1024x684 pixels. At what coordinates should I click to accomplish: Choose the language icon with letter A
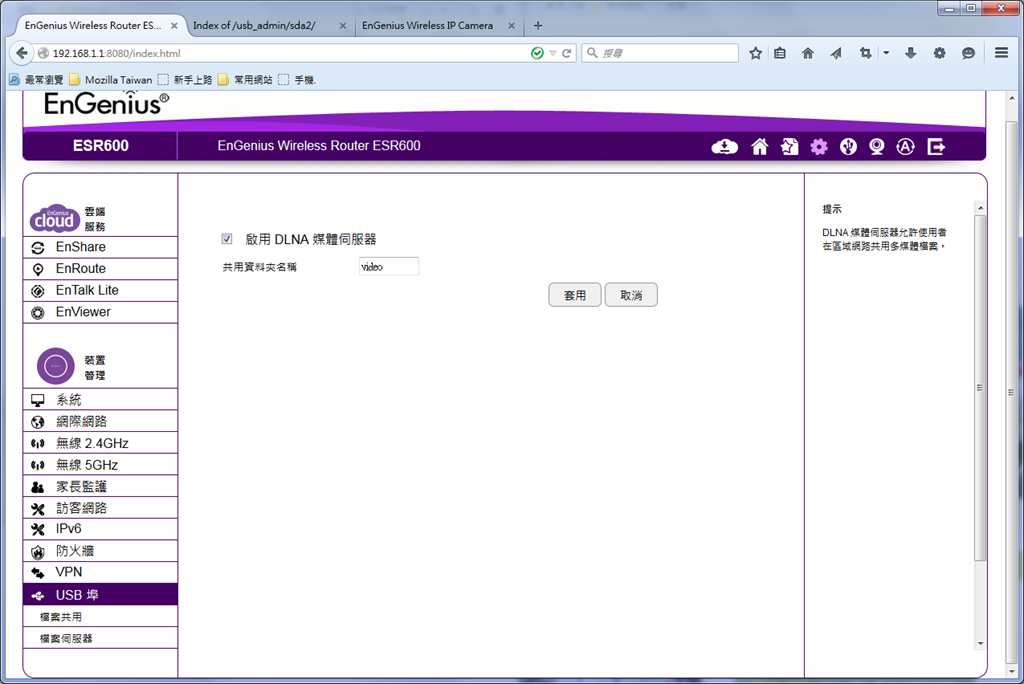click(905, 147)
